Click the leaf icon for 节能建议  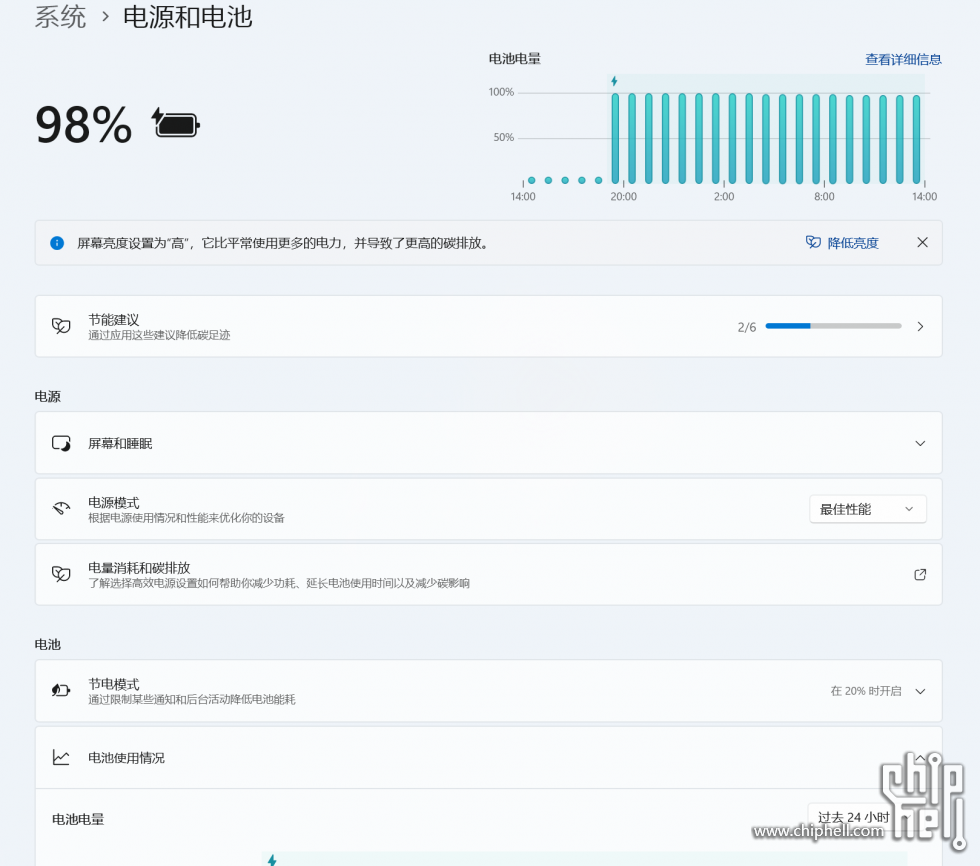61,326
